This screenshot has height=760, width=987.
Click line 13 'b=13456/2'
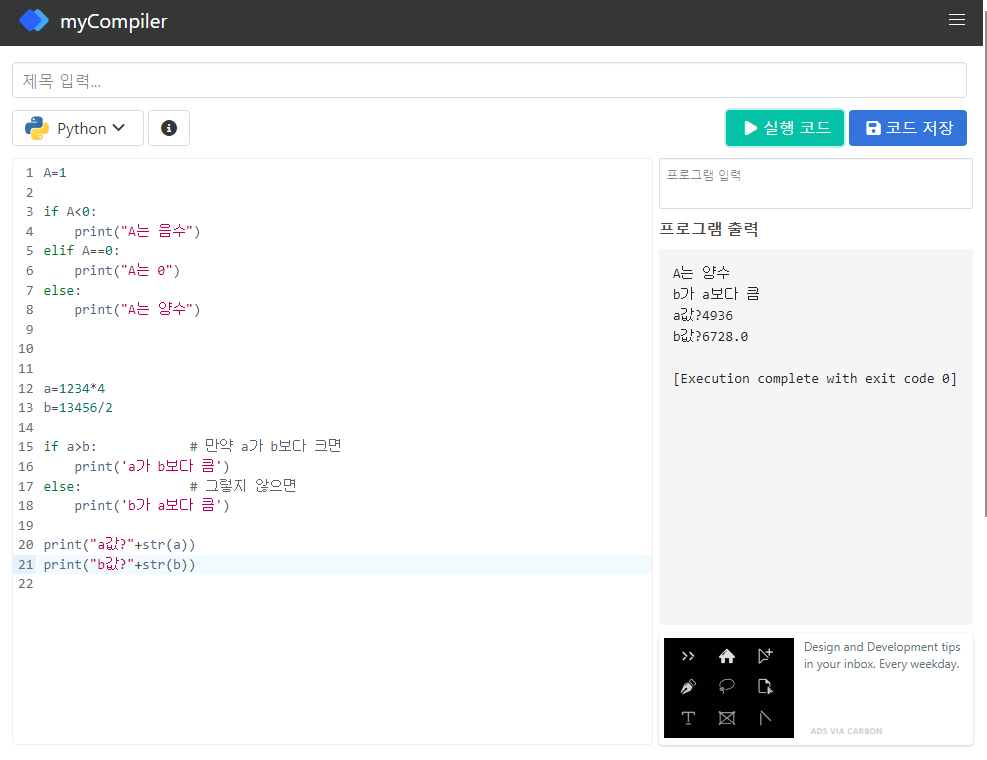(78, 407)
